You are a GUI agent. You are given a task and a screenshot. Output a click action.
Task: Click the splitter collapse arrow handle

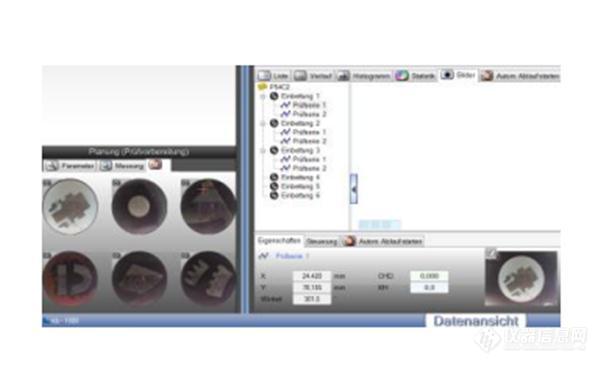354,189
